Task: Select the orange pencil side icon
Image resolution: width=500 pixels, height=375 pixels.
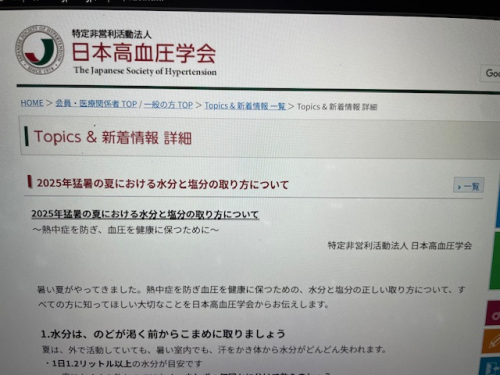Action: pos(493,341)
